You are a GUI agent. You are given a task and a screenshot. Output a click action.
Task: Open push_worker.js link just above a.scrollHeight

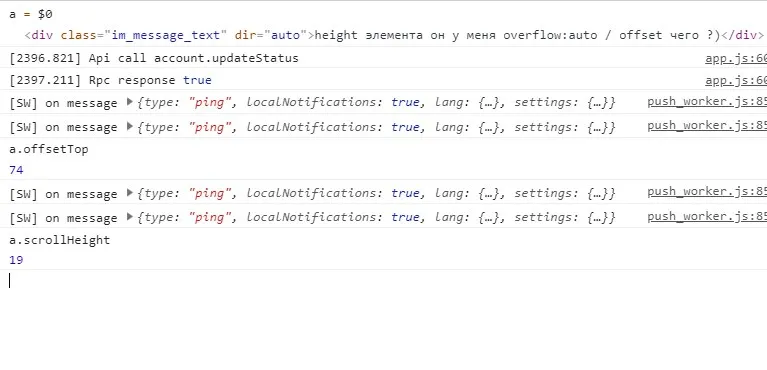click(707, 216)
